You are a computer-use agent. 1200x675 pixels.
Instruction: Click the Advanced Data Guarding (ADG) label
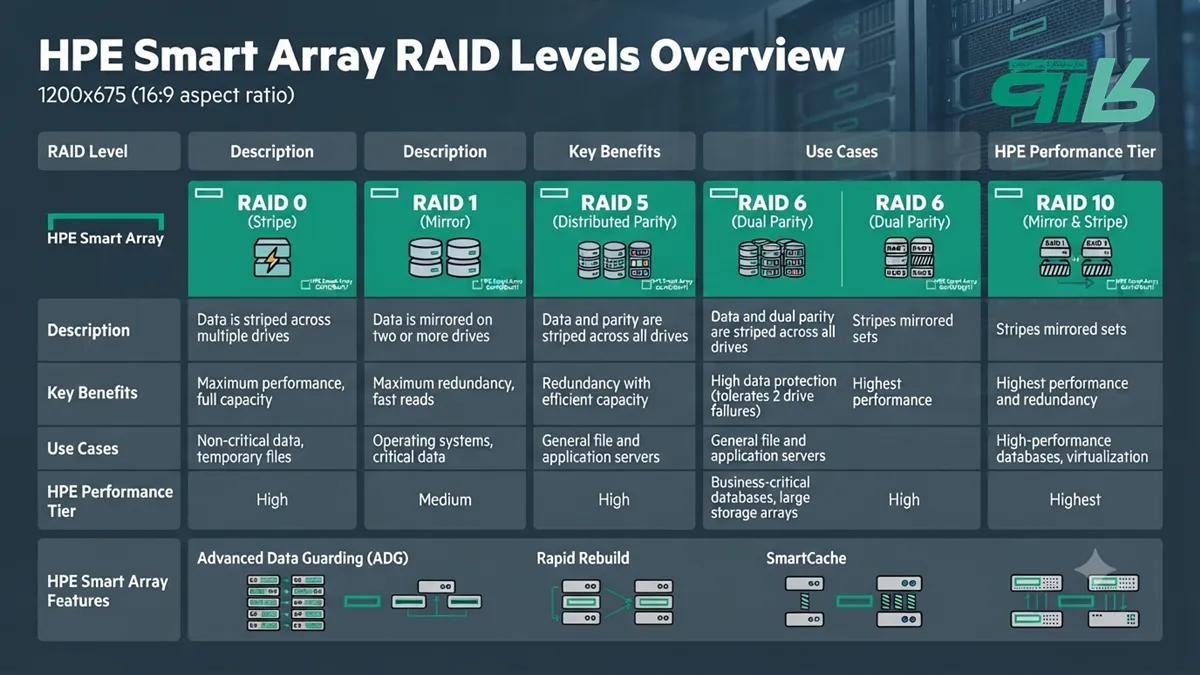coord(303,558)
